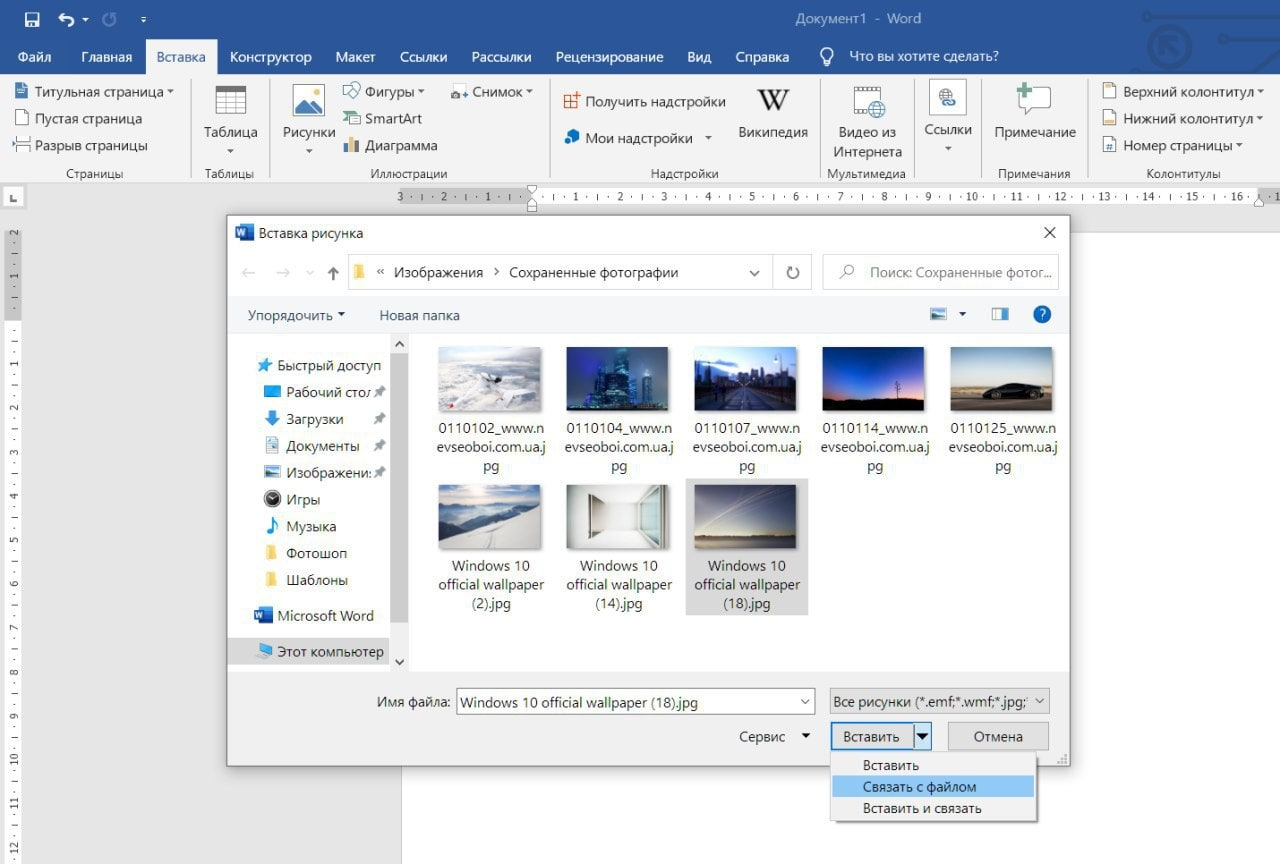Click the SmartArt icon in the ribbon
This screenshot has width=1280, height=864.
point(352,119)
